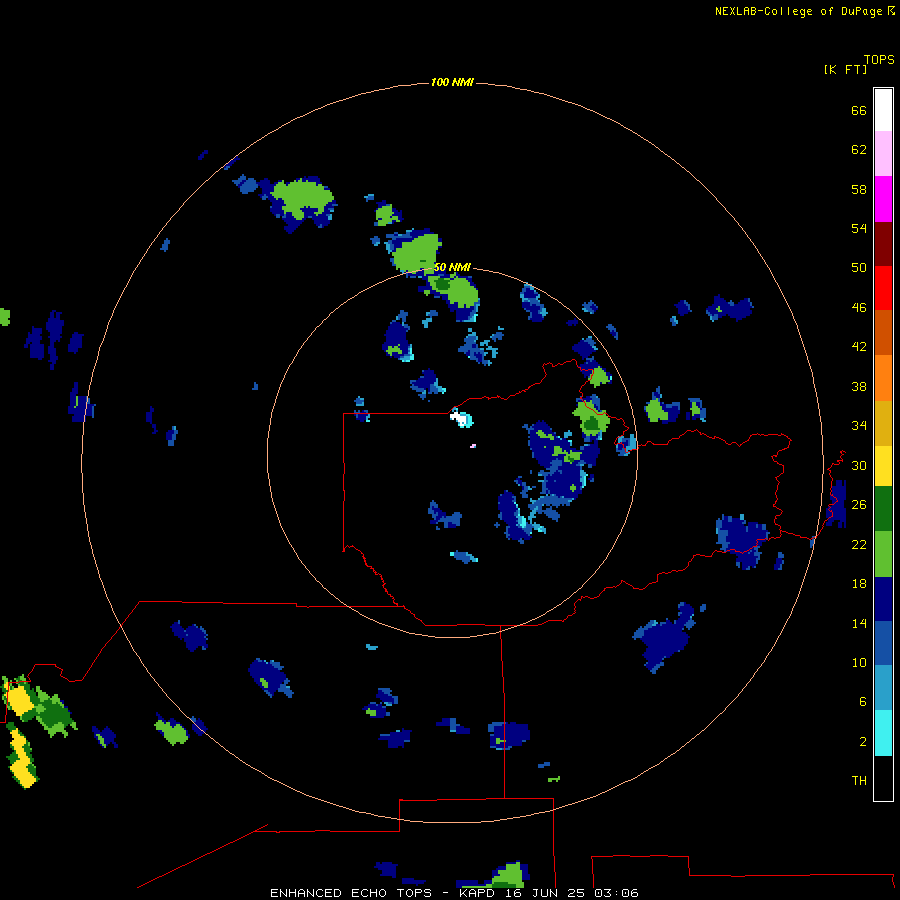
Task: Click the '66' legend value label
Action: (859, 110)
